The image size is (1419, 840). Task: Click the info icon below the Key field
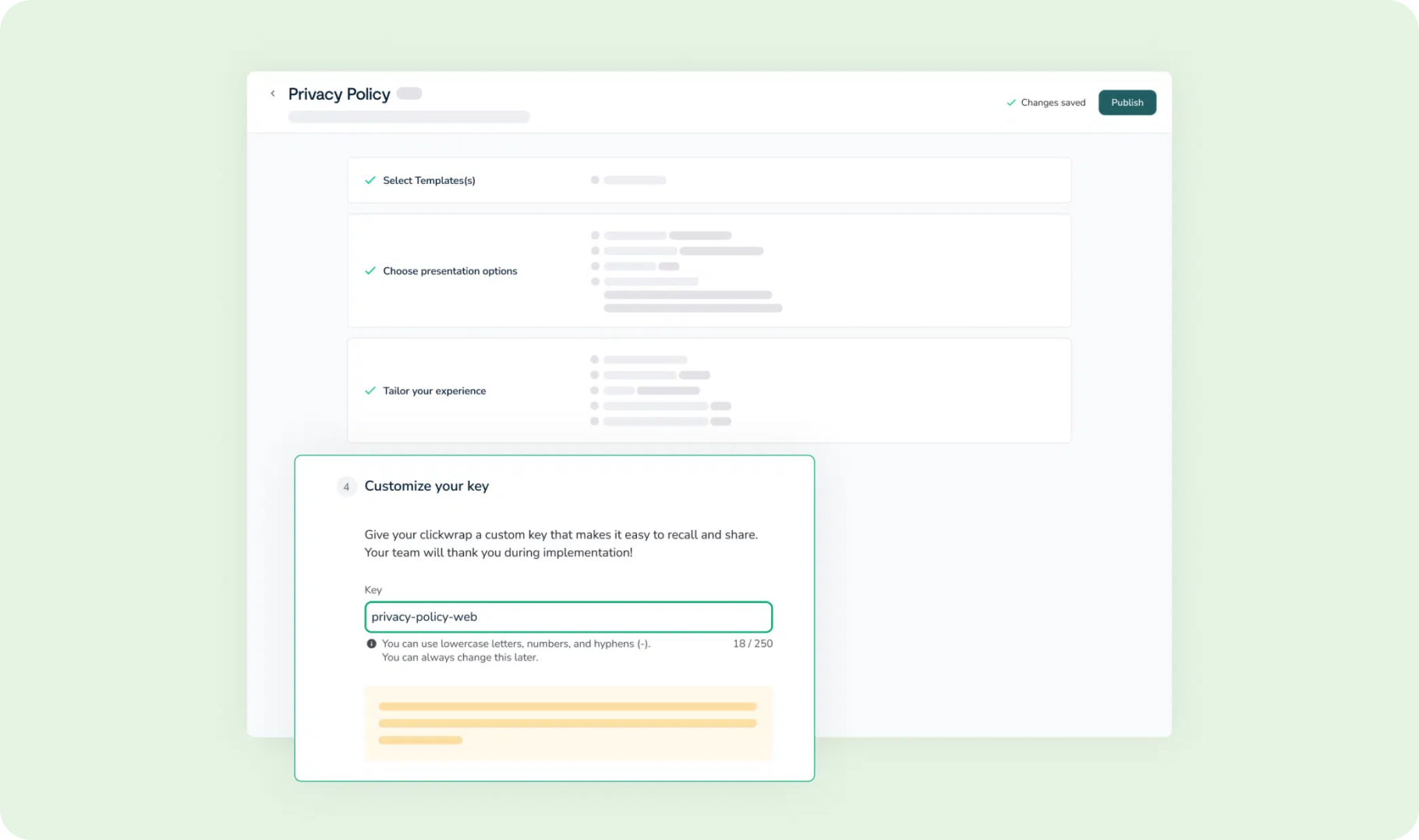372,644
